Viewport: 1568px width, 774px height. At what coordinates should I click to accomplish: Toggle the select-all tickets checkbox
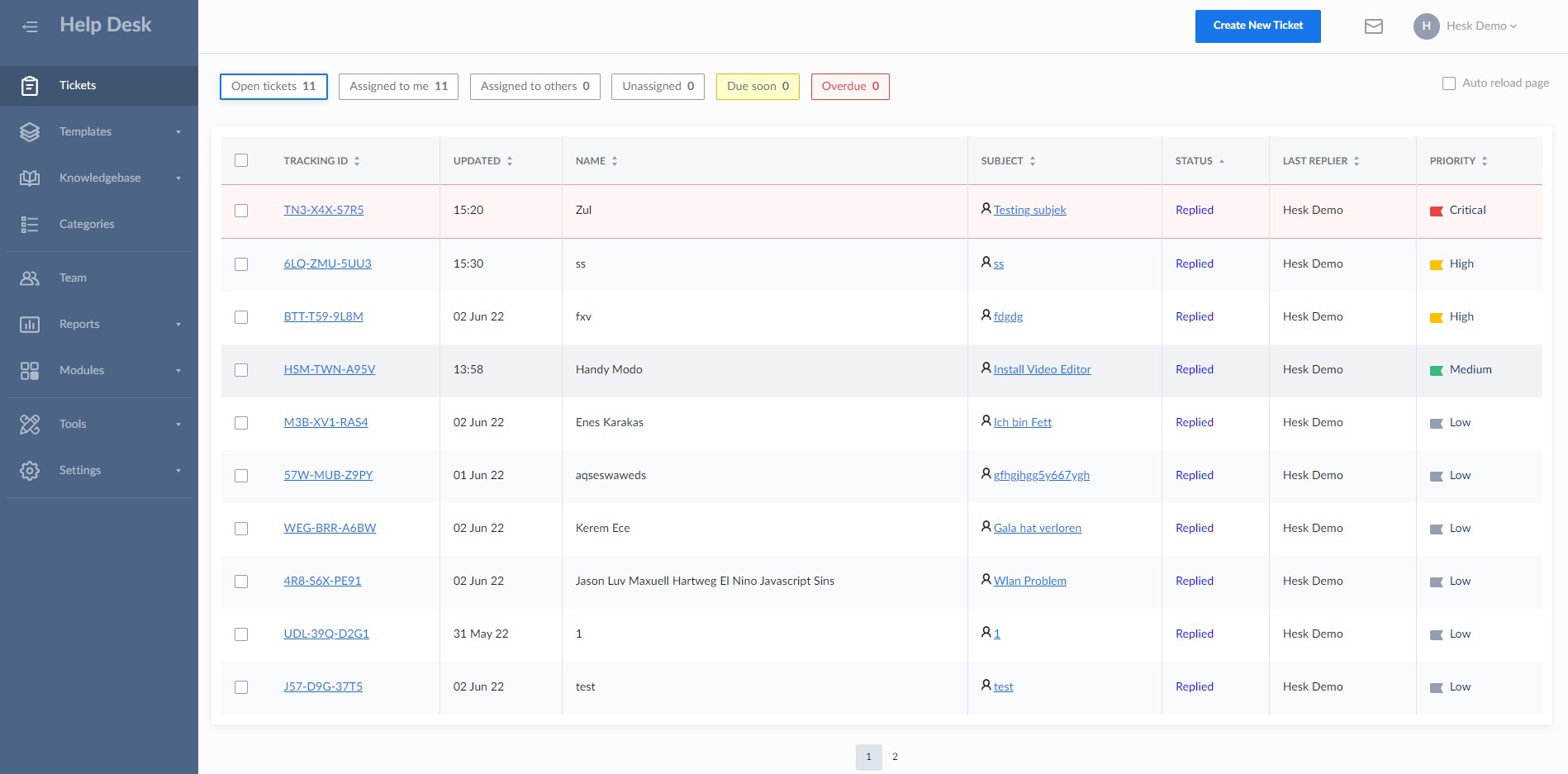241,160
